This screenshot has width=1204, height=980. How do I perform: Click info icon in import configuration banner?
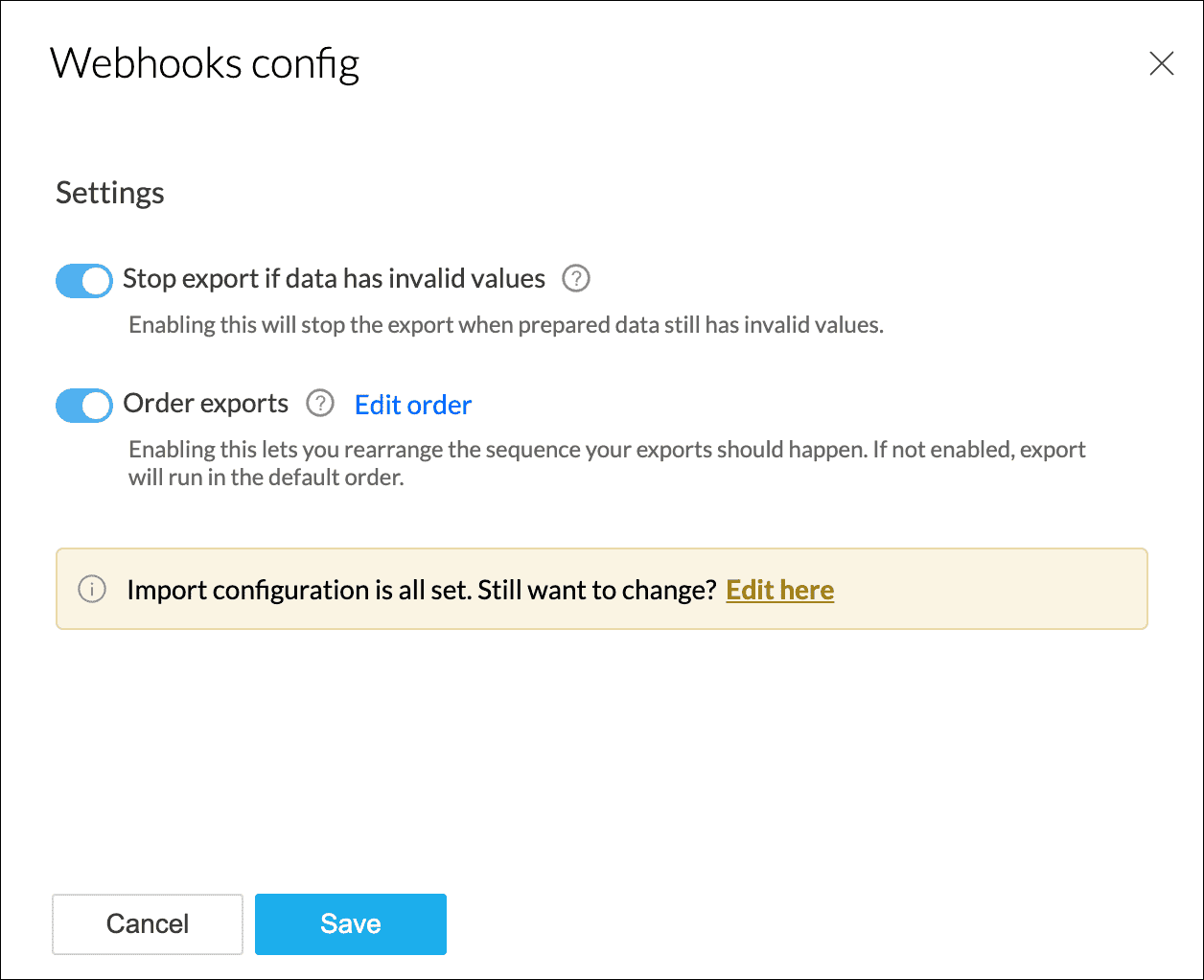(92, 589)
